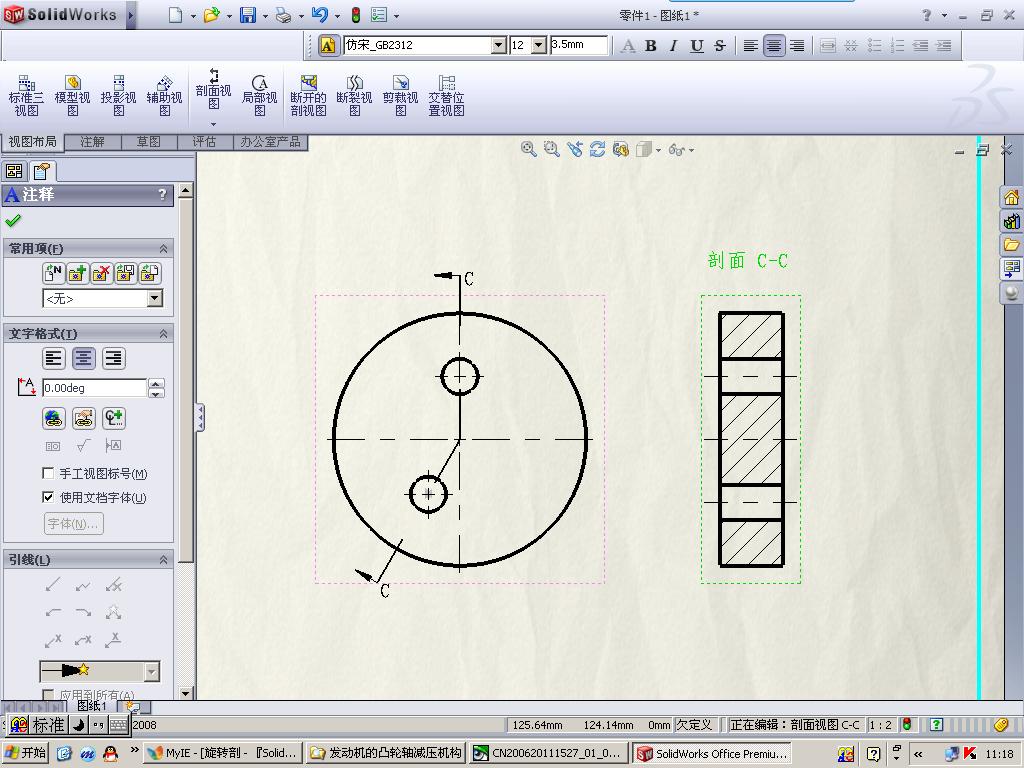Collapse the 文字格式 (Text Format) section
This screenshot has height=768, width=1024.
[163, 334]
